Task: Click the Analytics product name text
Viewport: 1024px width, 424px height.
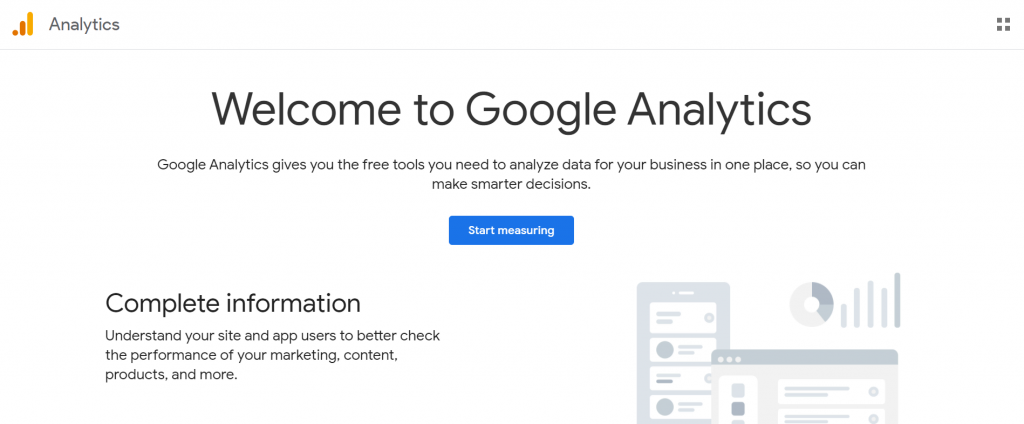Action: pyautogui.click(x=84, y=25)
